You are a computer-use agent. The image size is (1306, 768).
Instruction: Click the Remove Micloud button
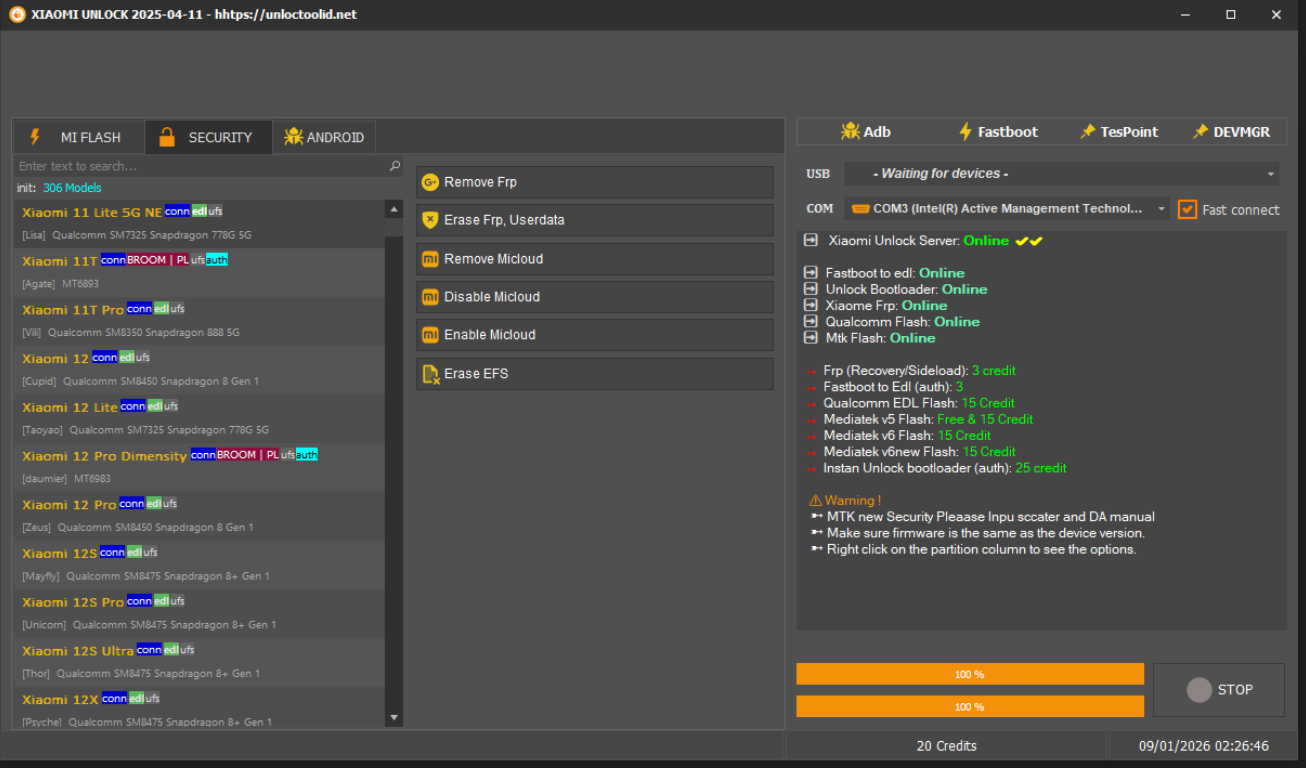[595, 259]
